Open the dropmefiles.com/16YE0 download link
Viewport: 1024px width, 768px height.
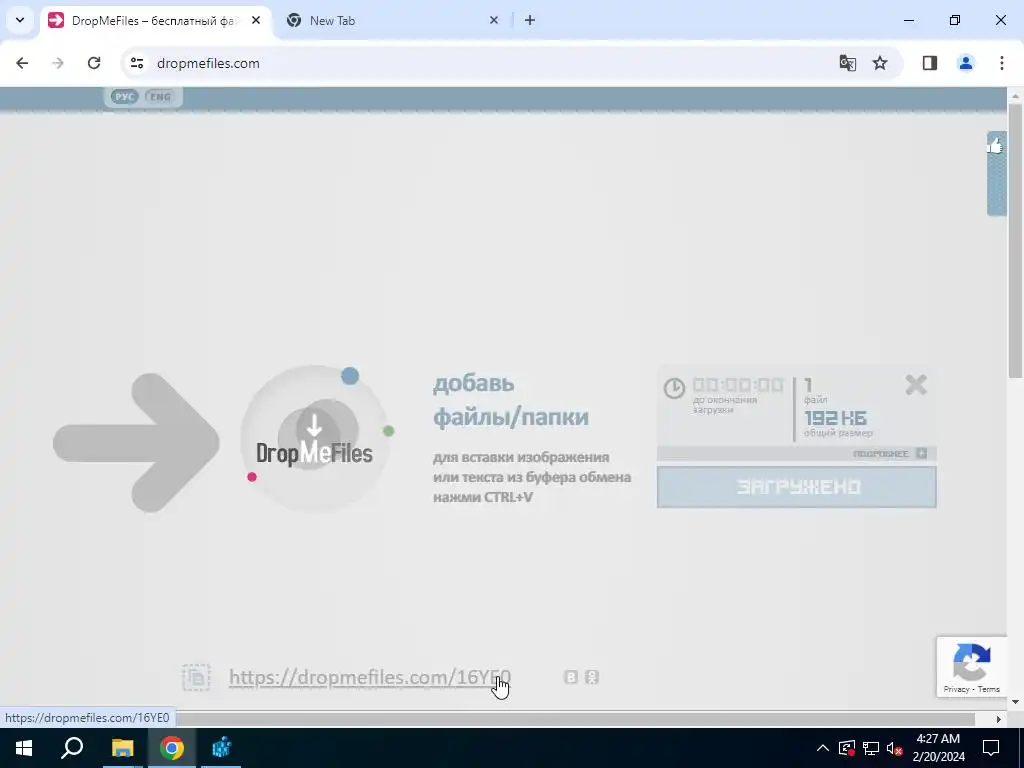point(370,677)
